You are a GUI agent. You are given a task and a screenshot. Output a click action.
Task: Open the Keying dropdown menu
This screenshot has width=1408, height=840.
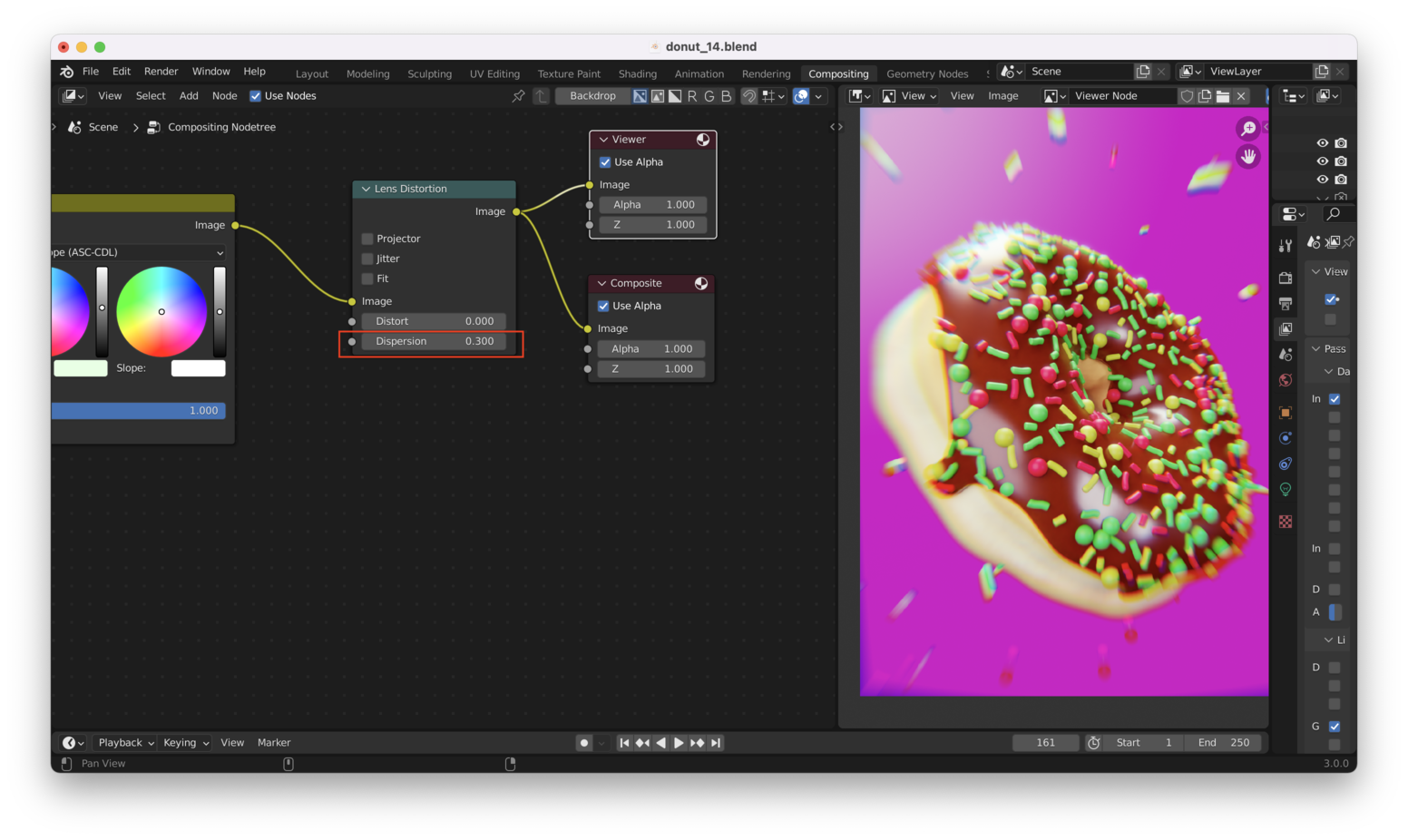(x=186, y=743)
